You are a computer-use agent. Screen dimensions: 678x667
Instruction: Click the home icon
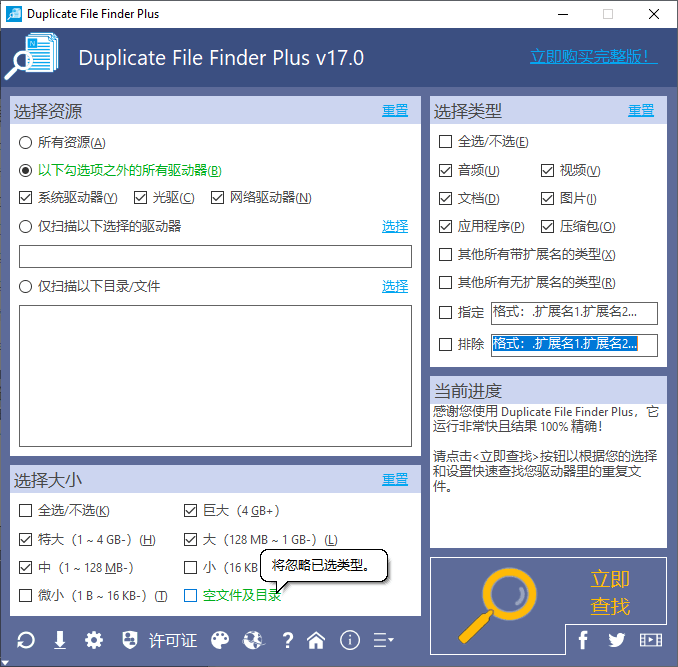316,640
